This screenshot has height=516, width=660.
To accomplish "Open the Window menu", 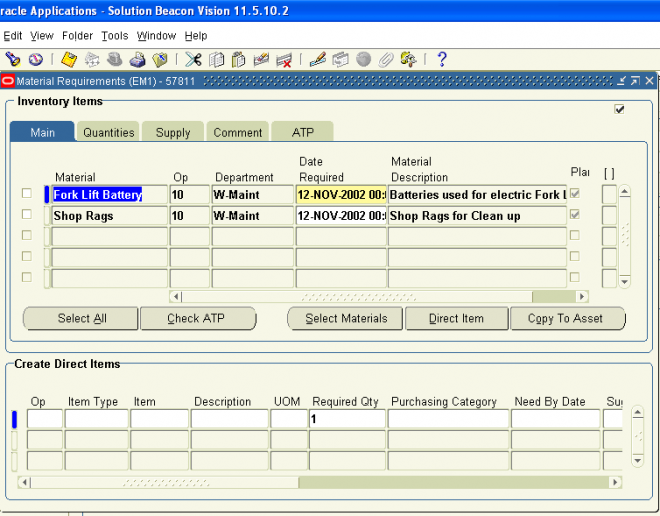I will pyautogui.click(x=156, y=36).
